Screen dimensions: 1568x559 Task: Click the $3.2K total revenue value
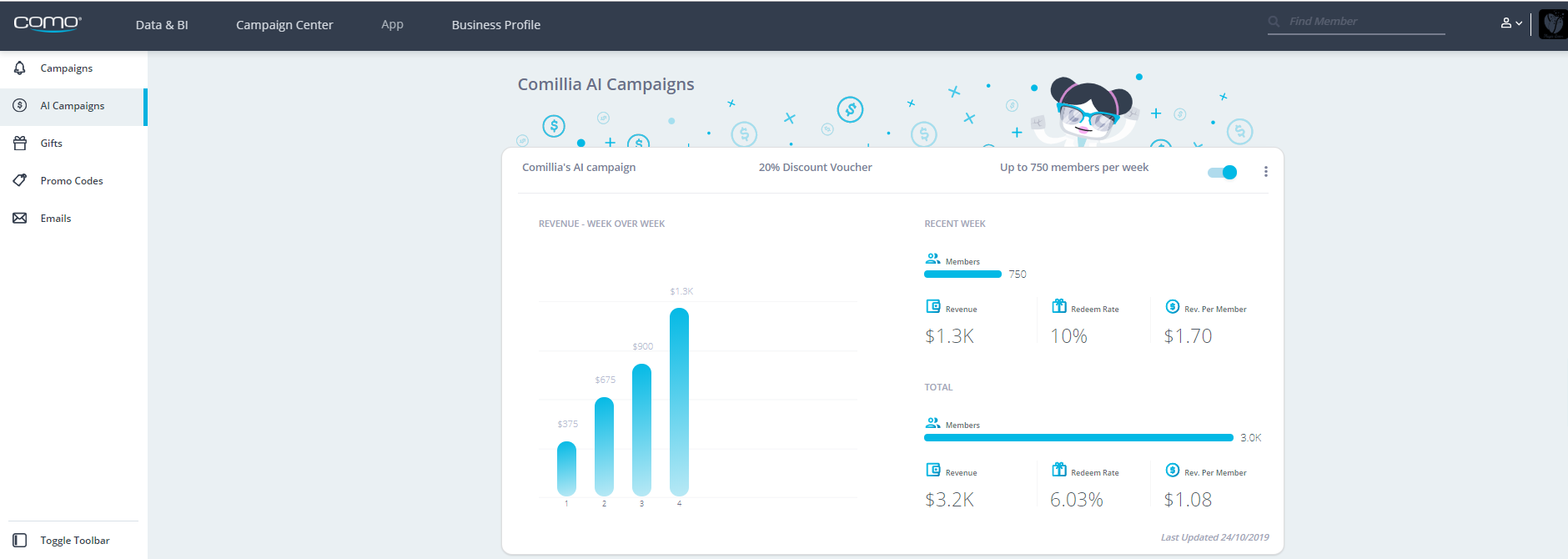(x=949, y=500)
